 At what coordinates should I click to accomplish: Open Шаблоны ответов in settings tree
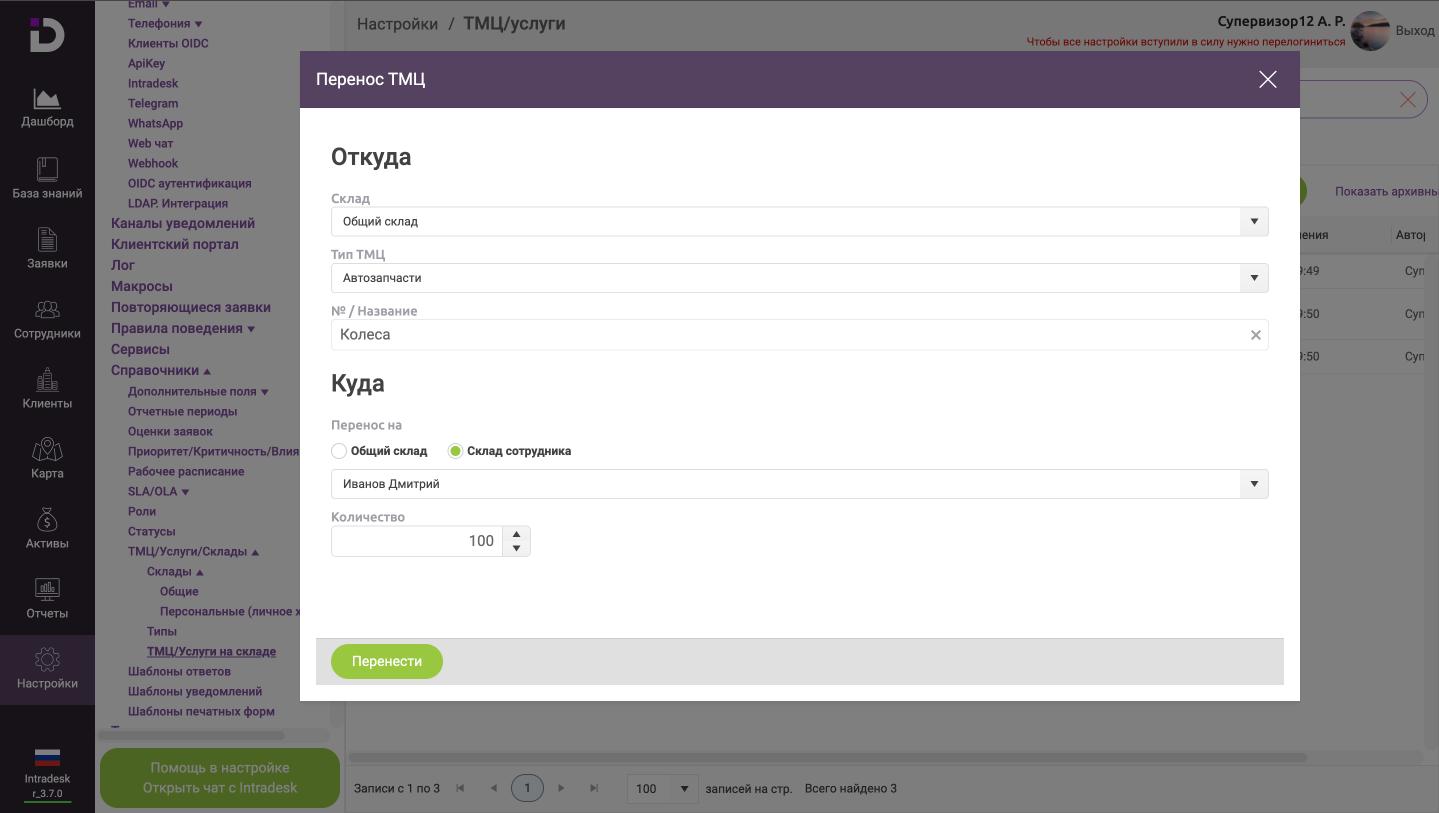coord(179,671)
